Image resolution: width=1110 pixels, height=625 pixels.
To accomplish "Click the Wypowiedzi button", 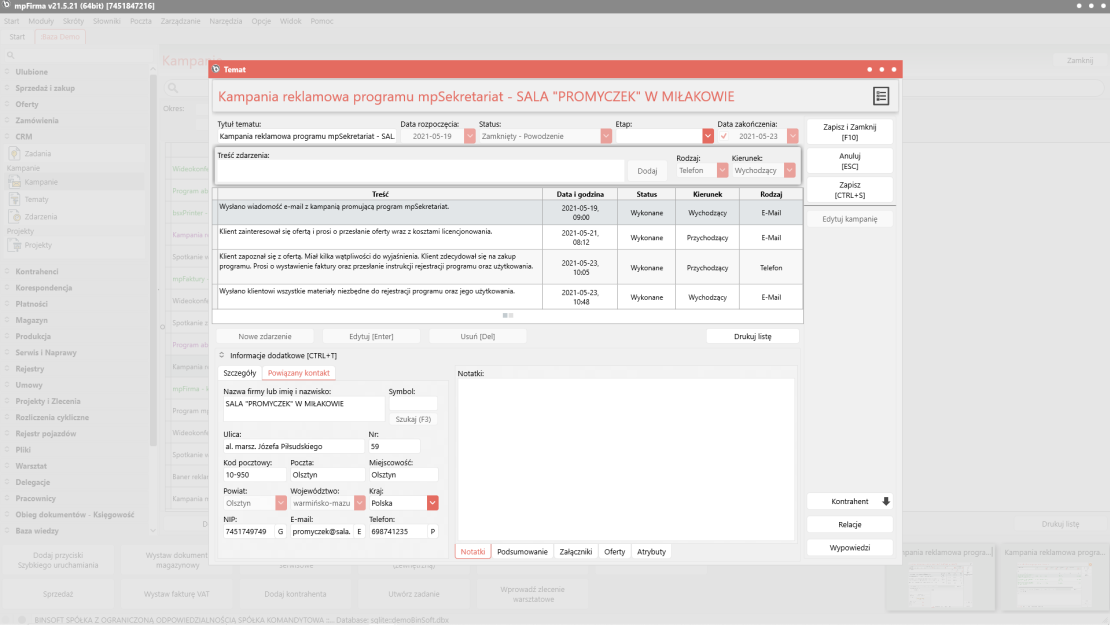I will (849, 548).
